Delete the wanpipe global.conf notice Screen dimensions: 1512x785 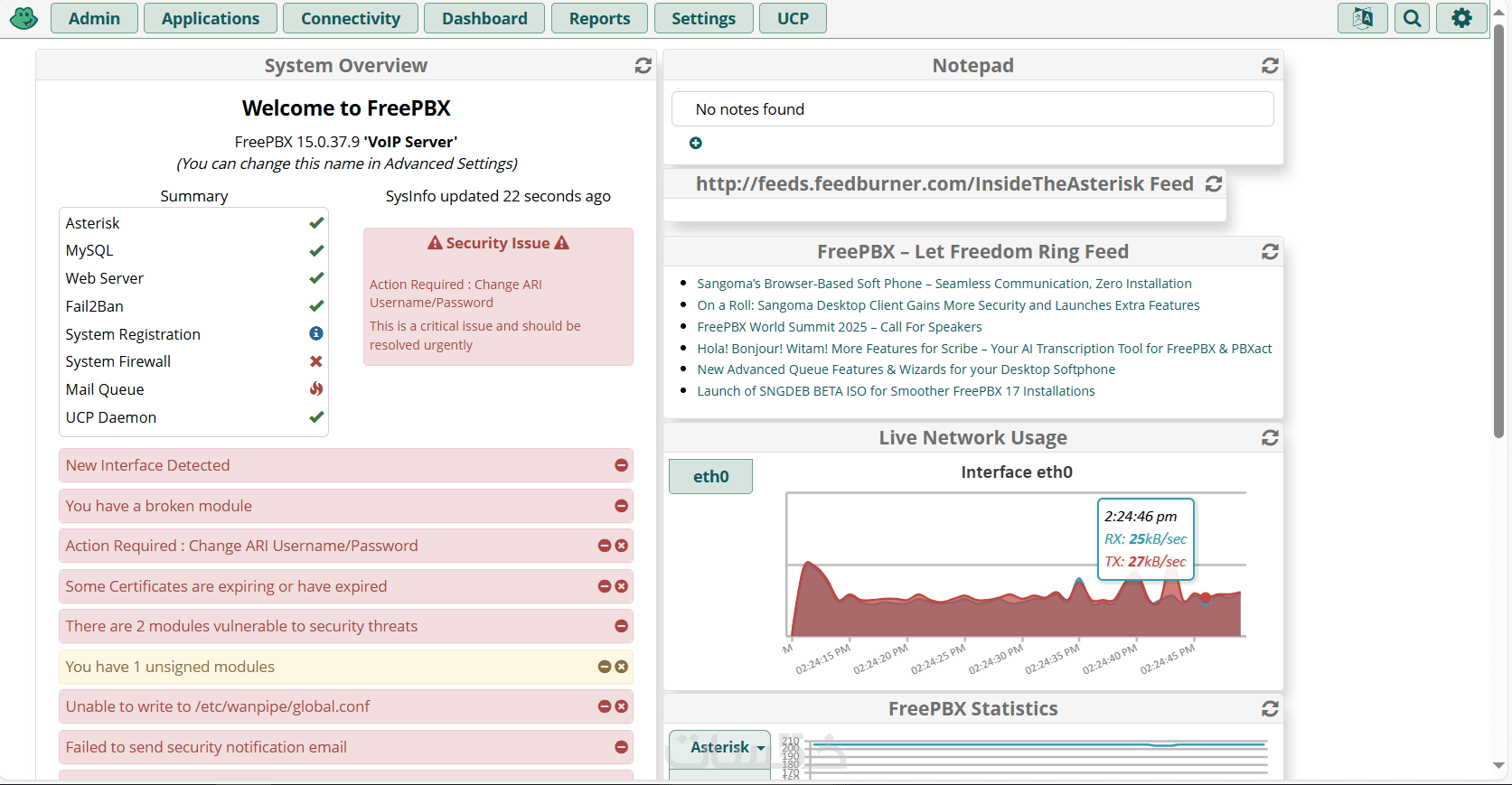point(621,706)
